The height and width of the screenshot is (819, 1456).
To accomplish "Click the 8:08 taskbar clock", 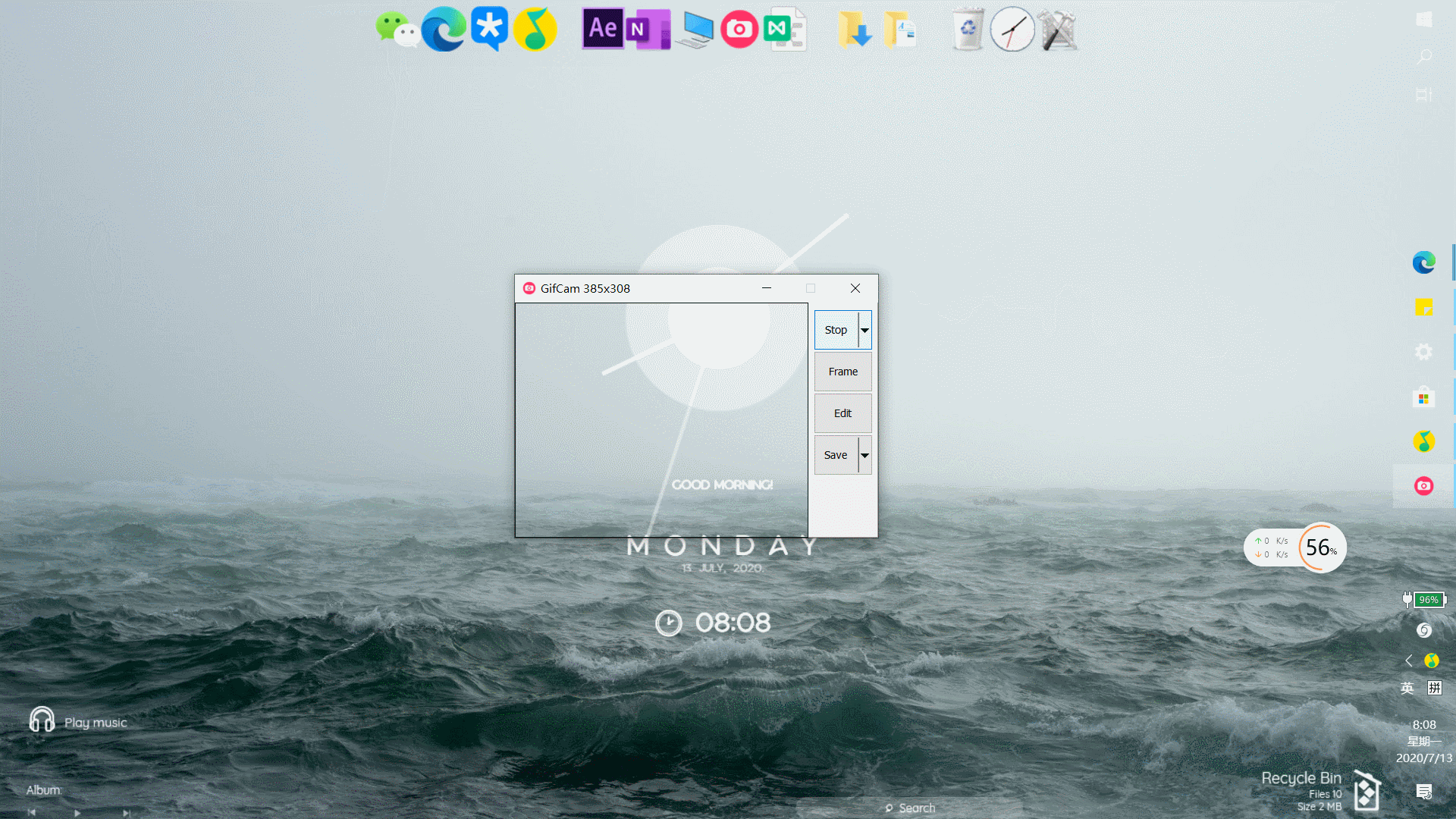I will (x=1424, y=725).
